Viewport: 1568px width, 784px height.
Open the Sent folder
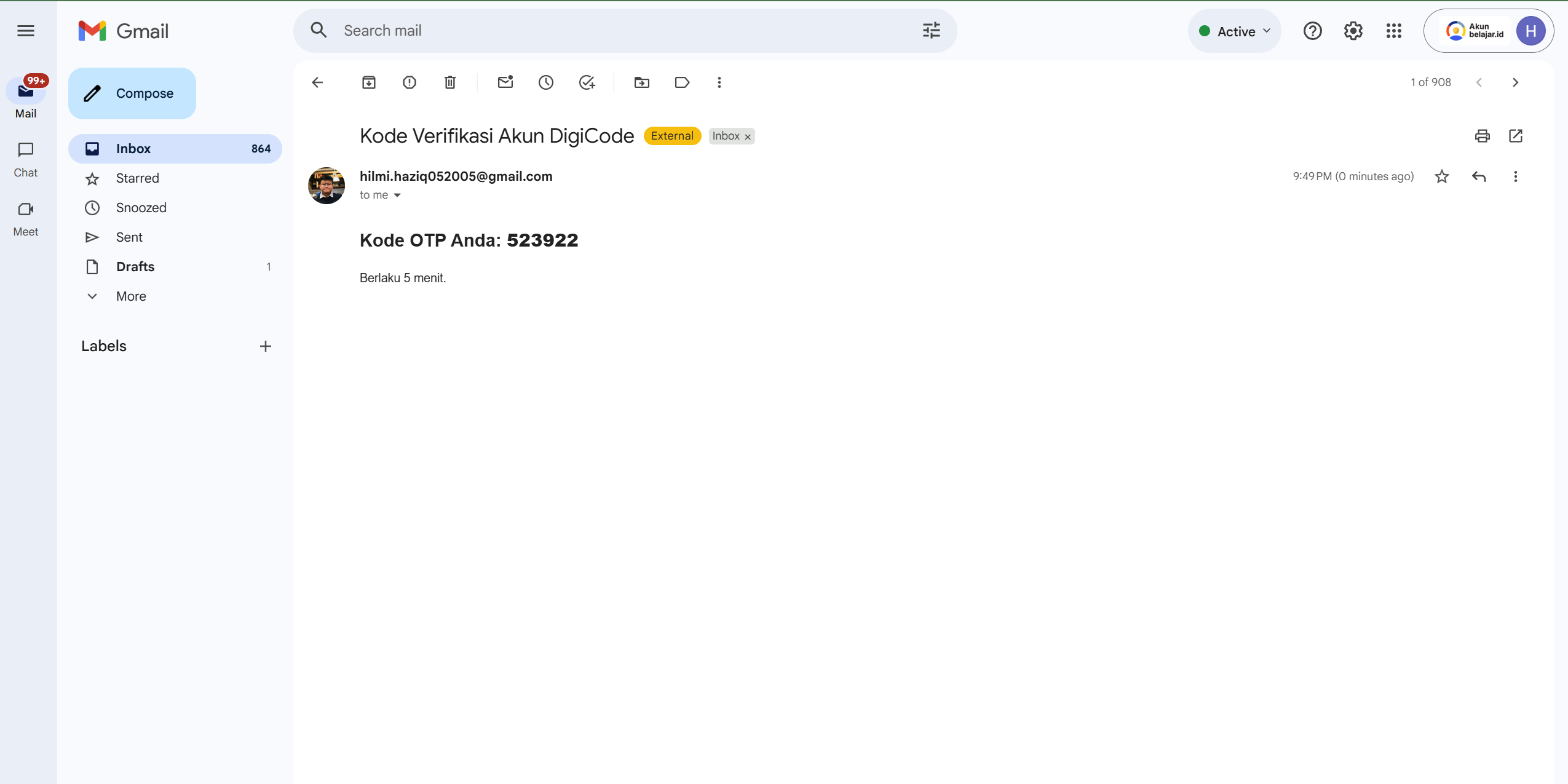(129, 237)
